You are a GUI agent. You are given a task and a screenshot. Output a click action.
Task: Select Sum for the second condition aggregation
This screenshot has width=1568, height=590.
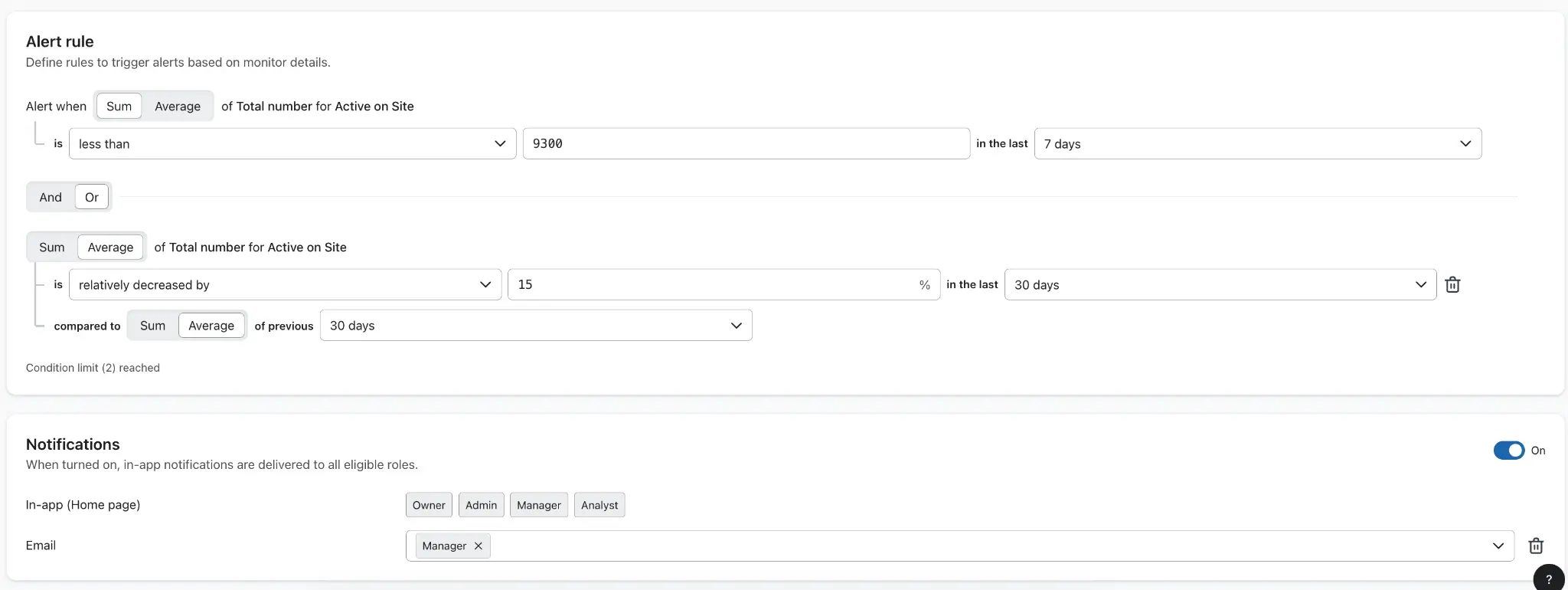pyautogui.click(x=52, y=247)
